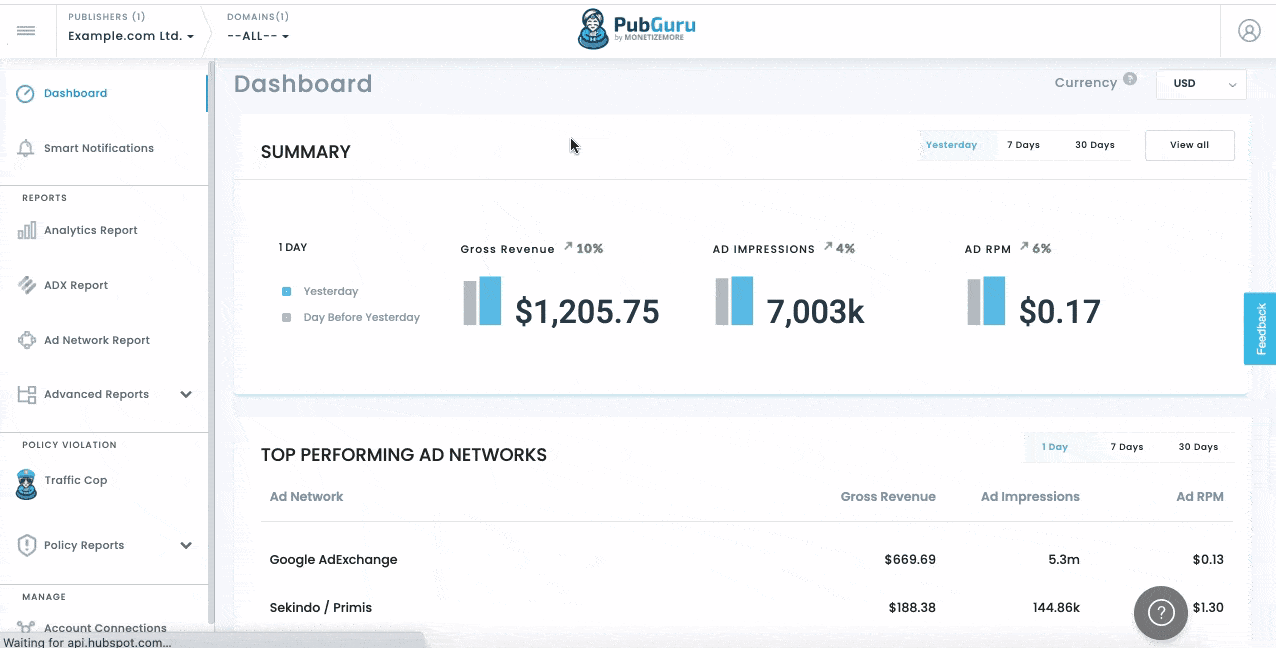Screen dimensions: 1276x648
Task: Open the hamburger menu icon
Action: pos(26,31)
